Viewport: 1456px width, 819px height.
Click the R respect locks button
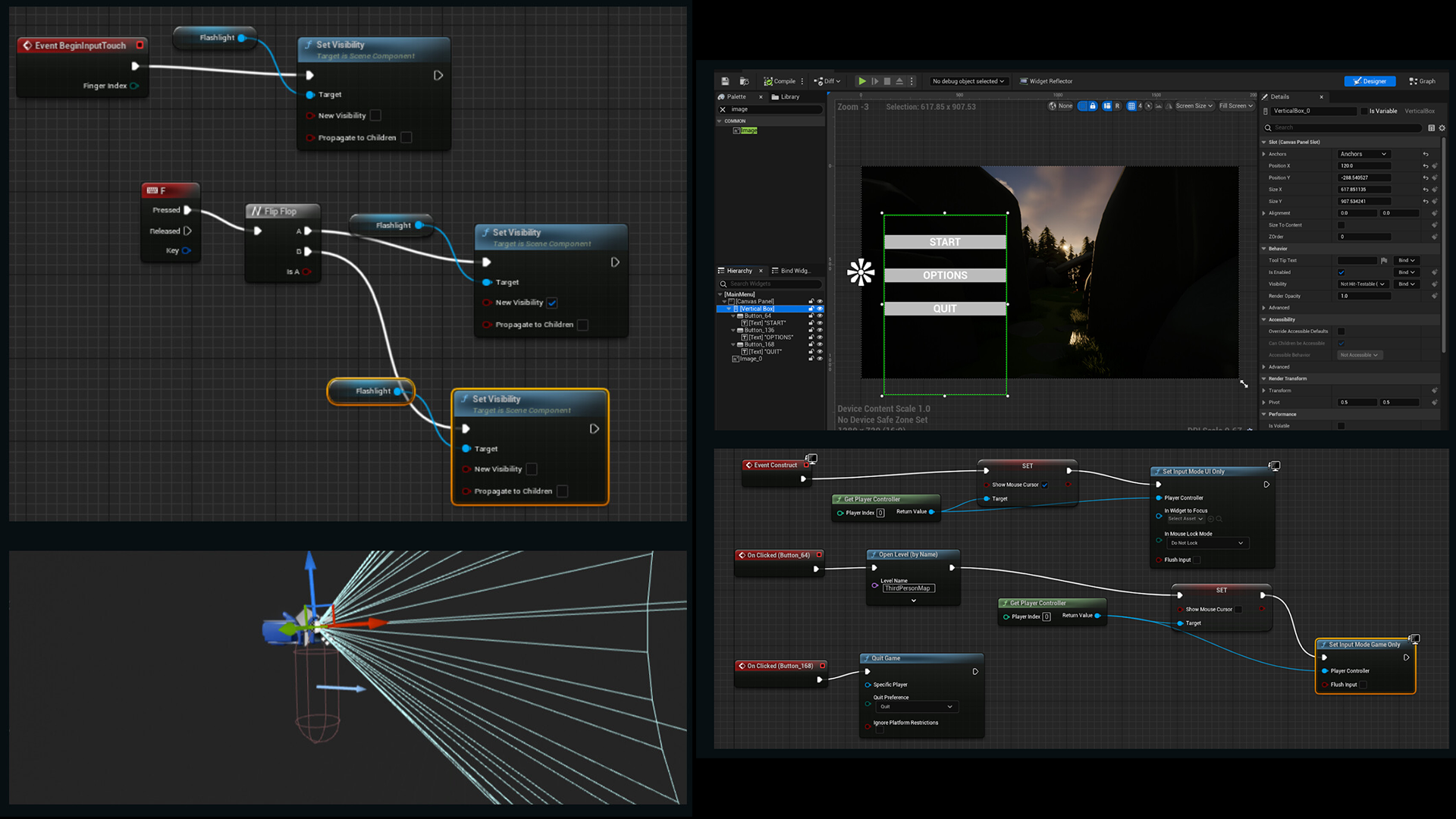tap(1117, 106)
